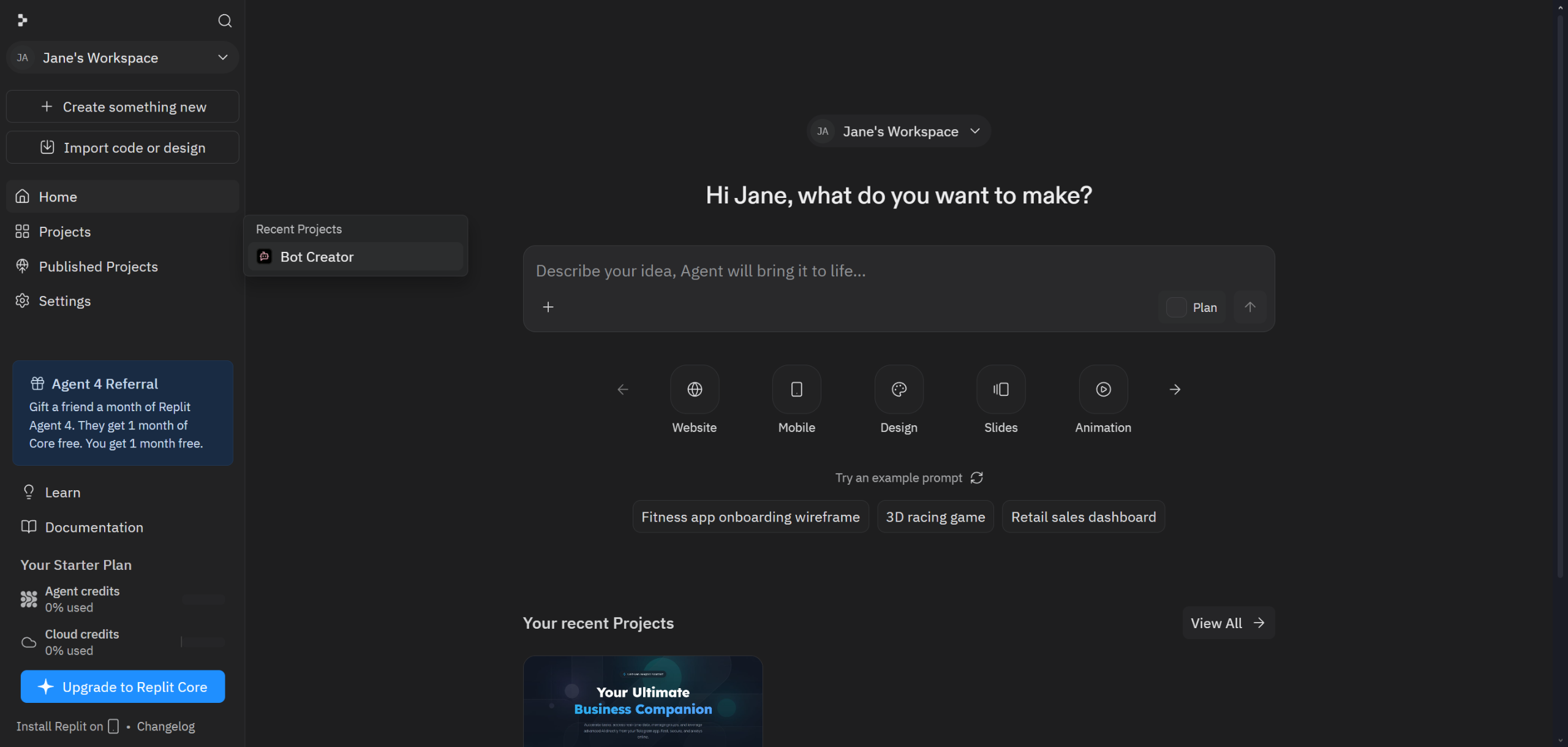1568x747 pixels.
Task: Click the Replit logo icon
Action: [x=23, y=21]
